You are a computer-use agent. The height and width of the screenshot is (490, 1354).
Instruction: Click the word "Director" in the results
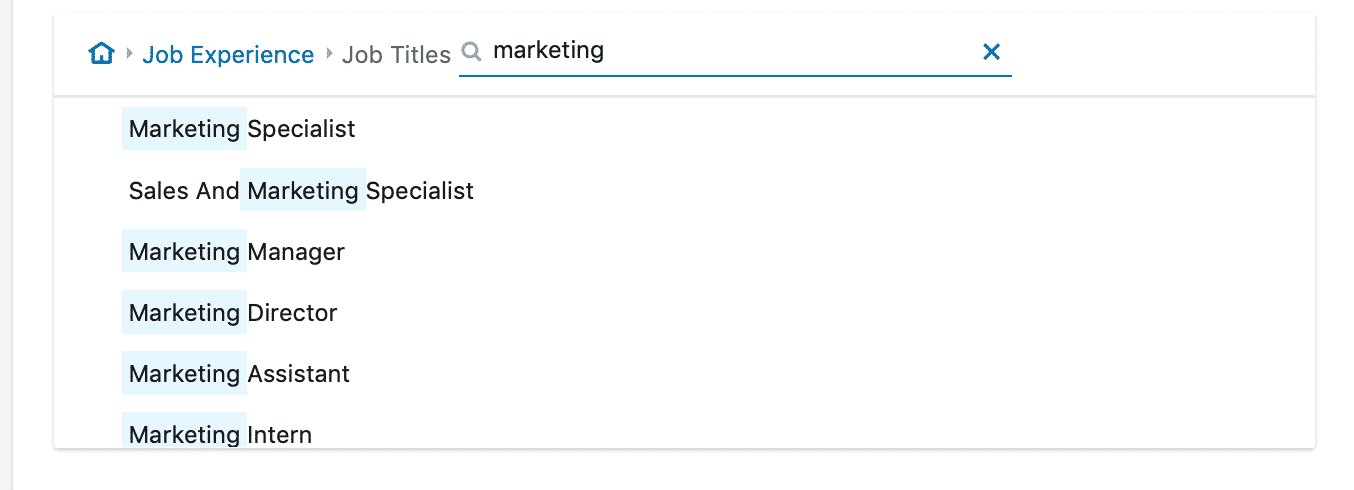coord(293,313)
